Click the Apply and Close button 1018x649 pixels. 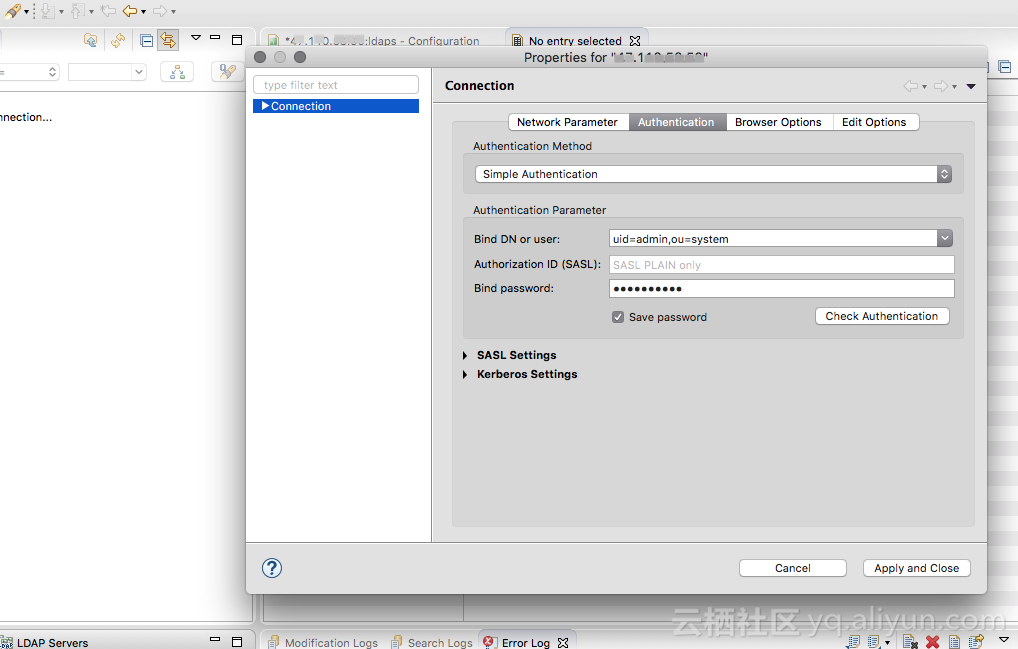917,568
